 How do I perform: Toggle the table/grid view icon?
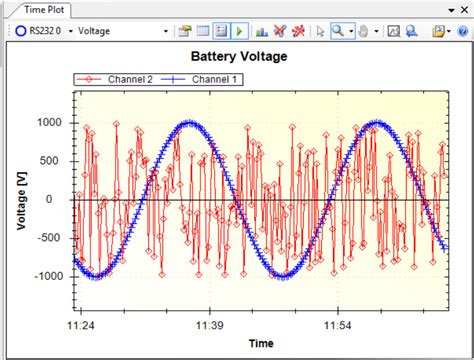pos(203,31)
